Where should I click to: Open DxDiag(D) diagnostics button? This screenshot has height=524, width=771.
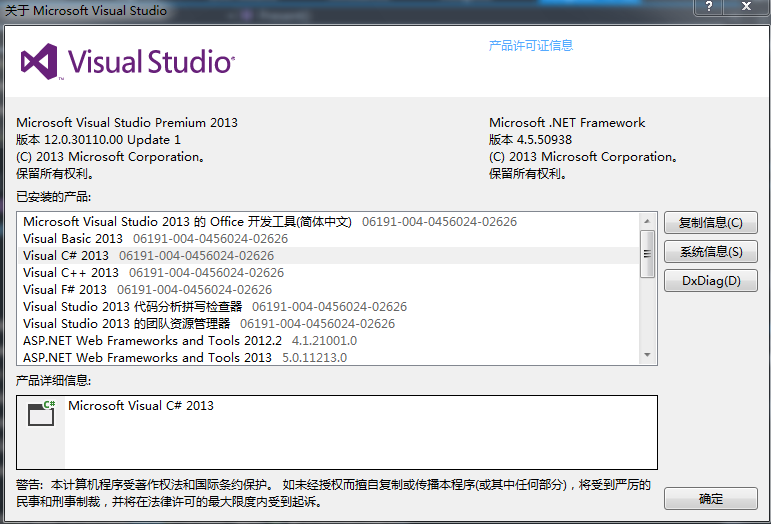click(x=711, y=281)
